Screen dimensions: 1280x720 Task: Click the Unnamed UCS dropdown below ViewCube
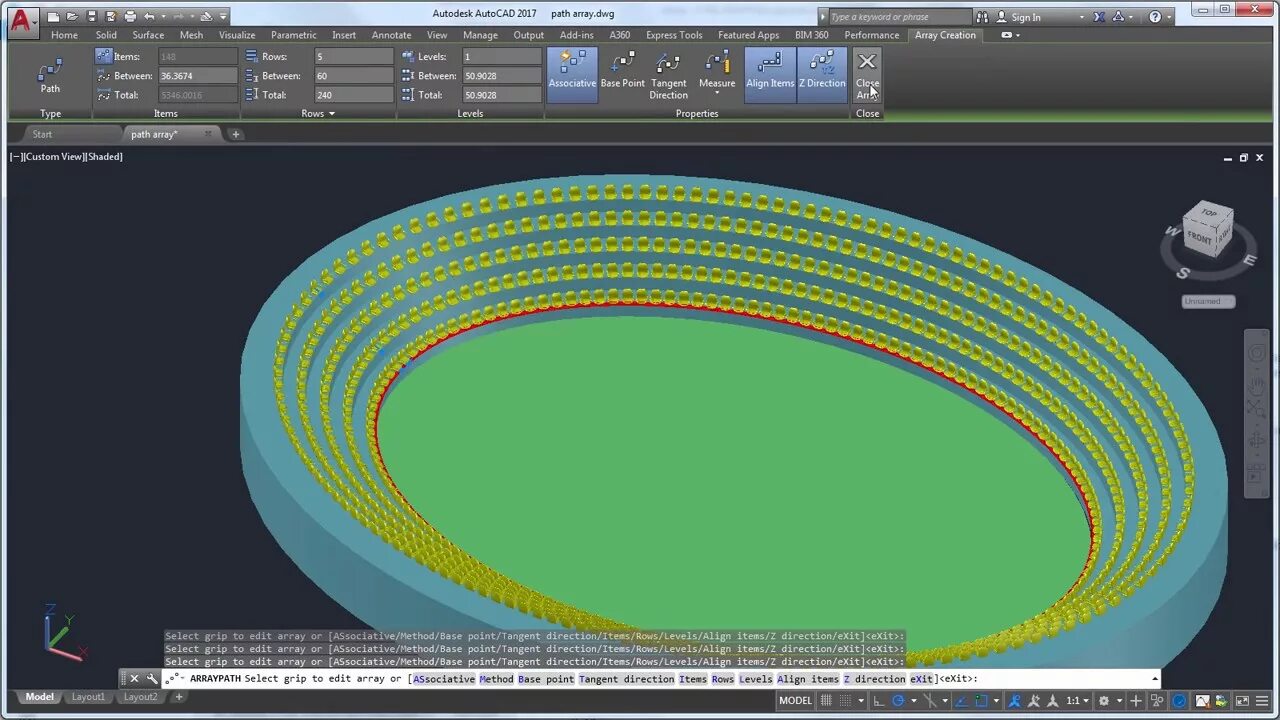[x=1208, y=301]
